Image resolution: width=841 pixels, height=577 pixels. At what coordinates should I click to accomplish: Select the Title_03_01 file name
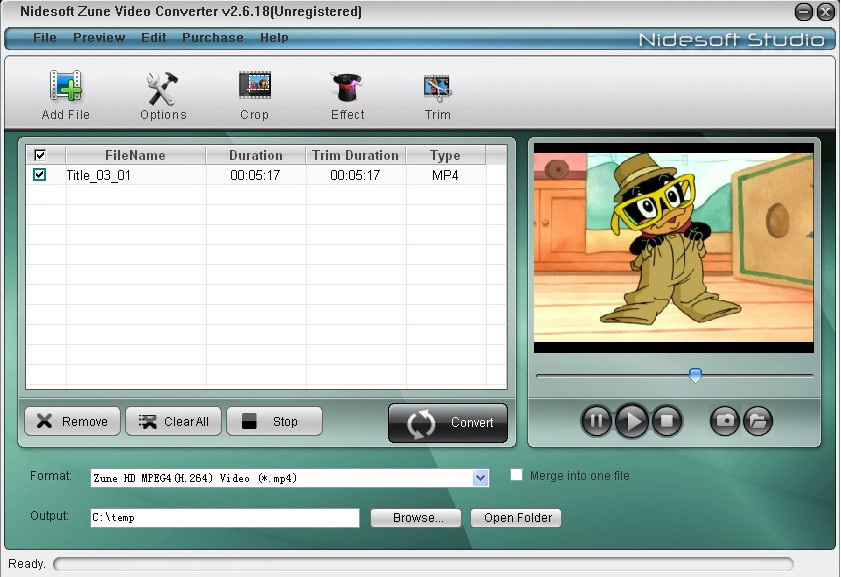point(98,175)
